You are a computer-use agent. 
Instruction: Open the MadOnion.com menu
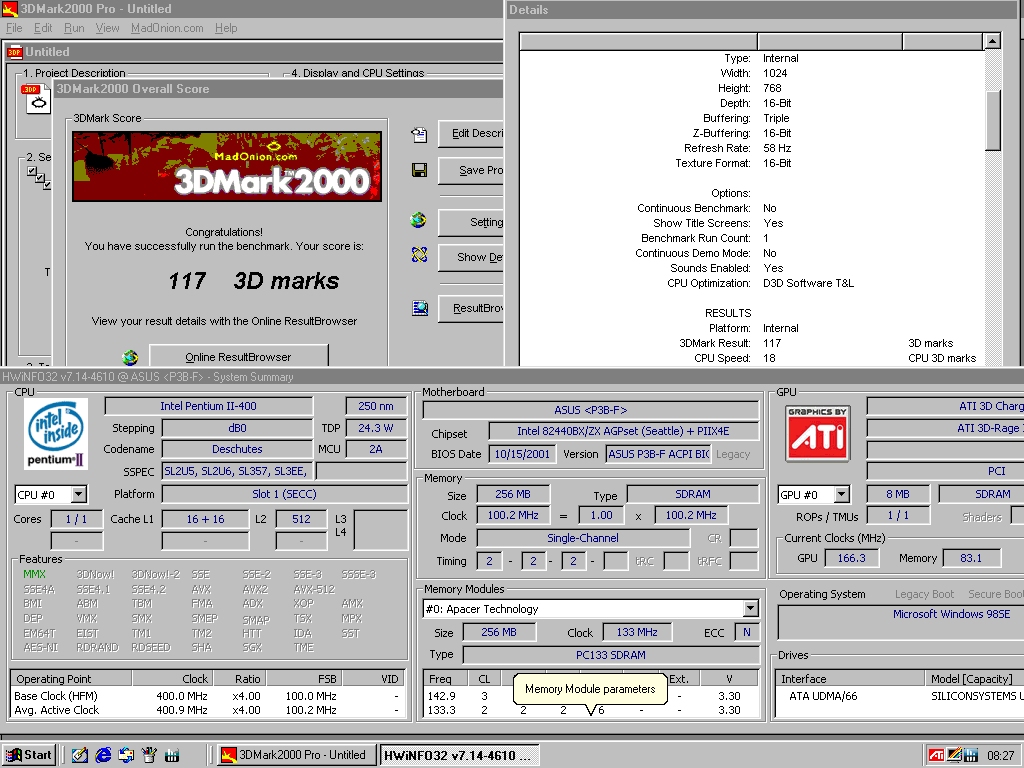pyautogui.click(x=167, y=28)
